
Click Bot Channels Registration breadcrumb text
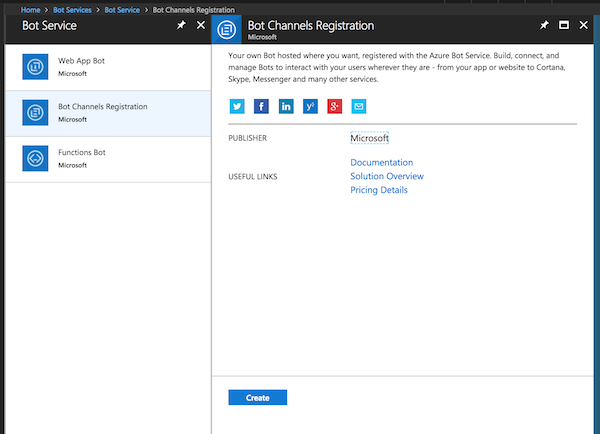(x=194, y=10)
